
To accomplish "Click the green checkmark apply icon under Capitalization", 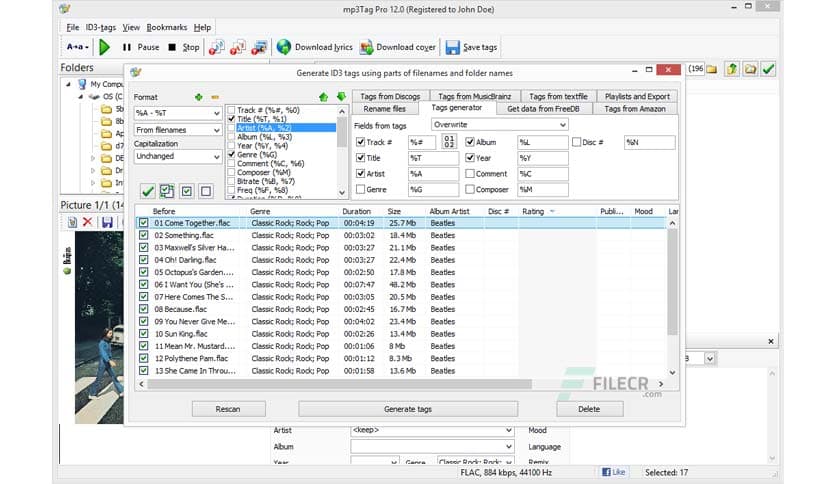I will pyautogui.click(x=148, y=191).
